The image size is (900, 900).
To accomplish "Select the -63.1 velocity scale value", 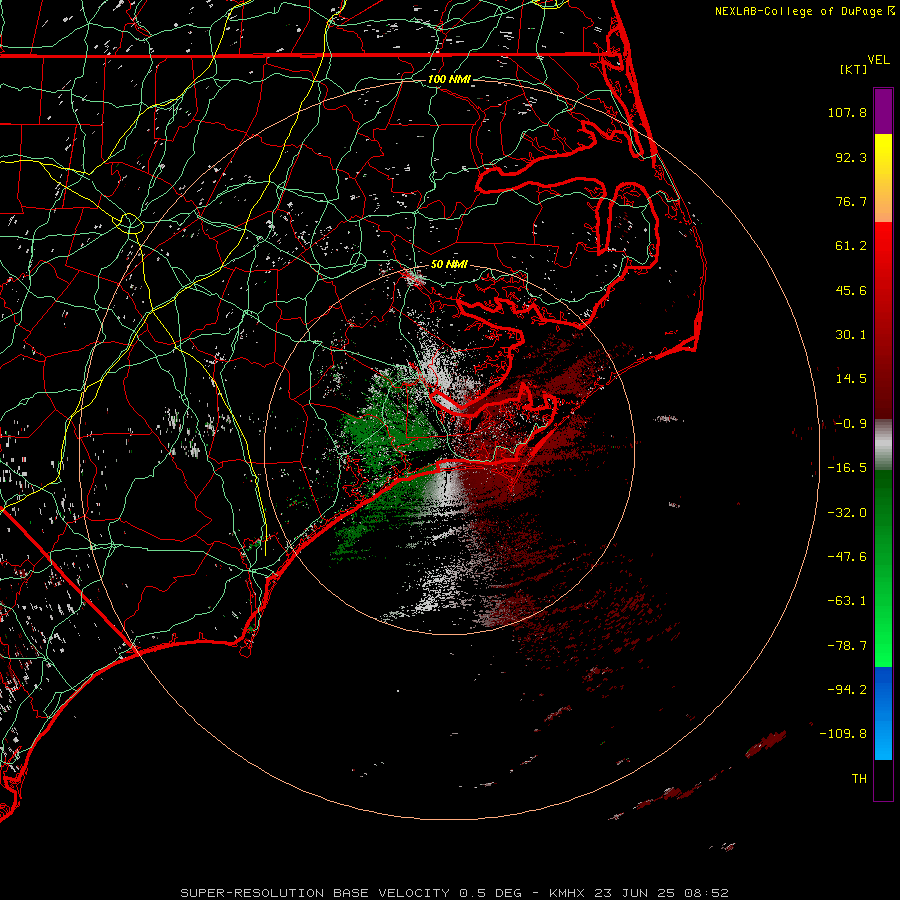I will point(847,601).
